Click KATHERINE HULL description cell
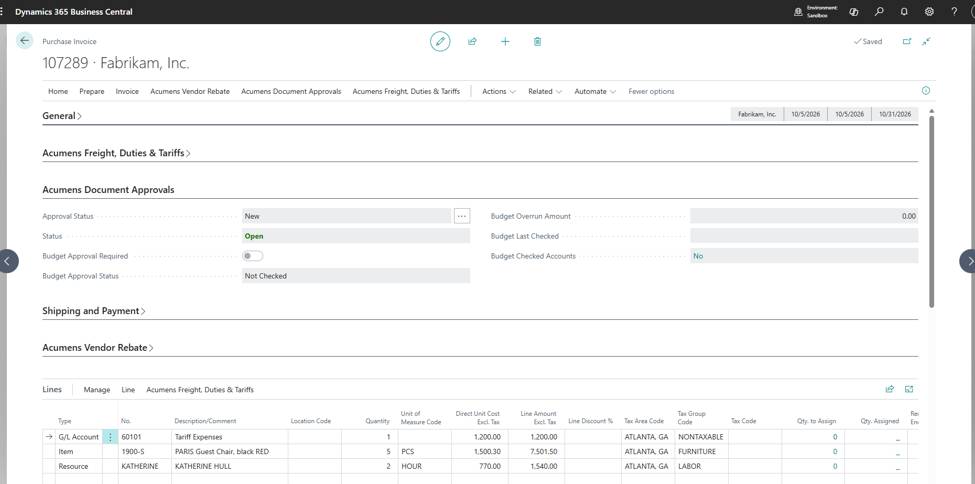The image size is (975, 484). [x=229, y=466]
